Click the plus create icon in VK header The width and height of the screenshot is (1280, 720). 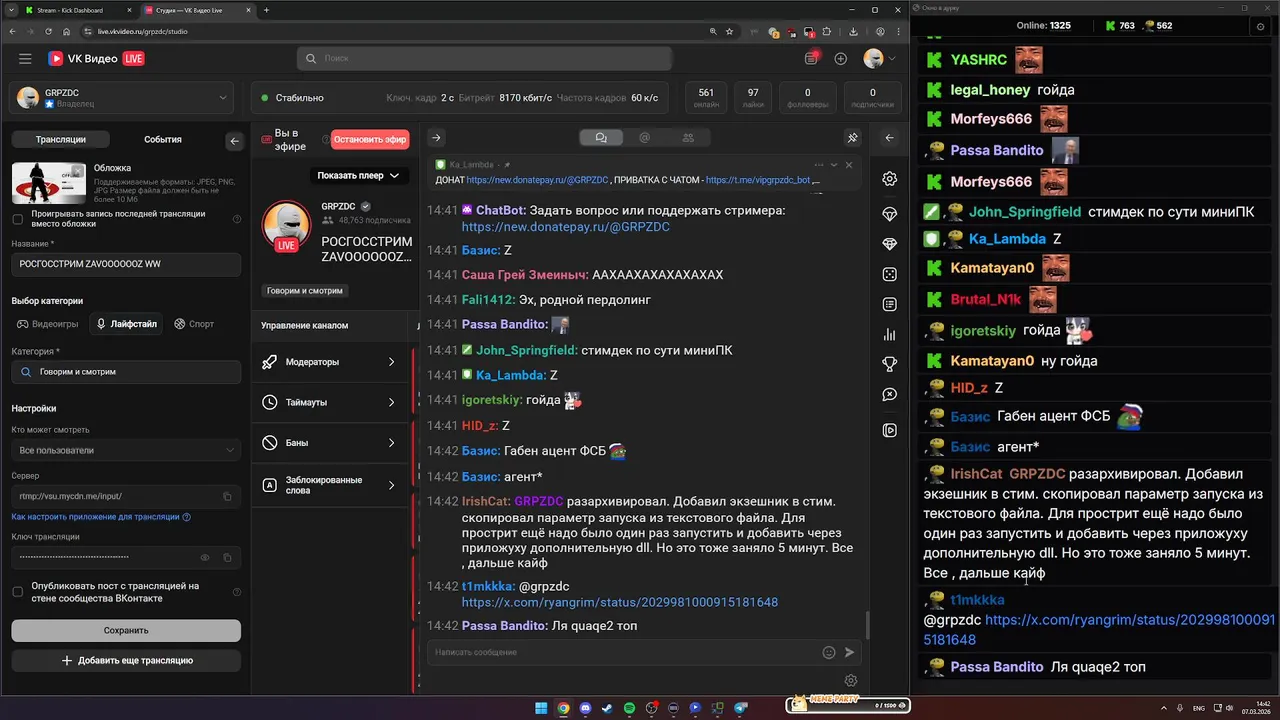click(841, 59)
